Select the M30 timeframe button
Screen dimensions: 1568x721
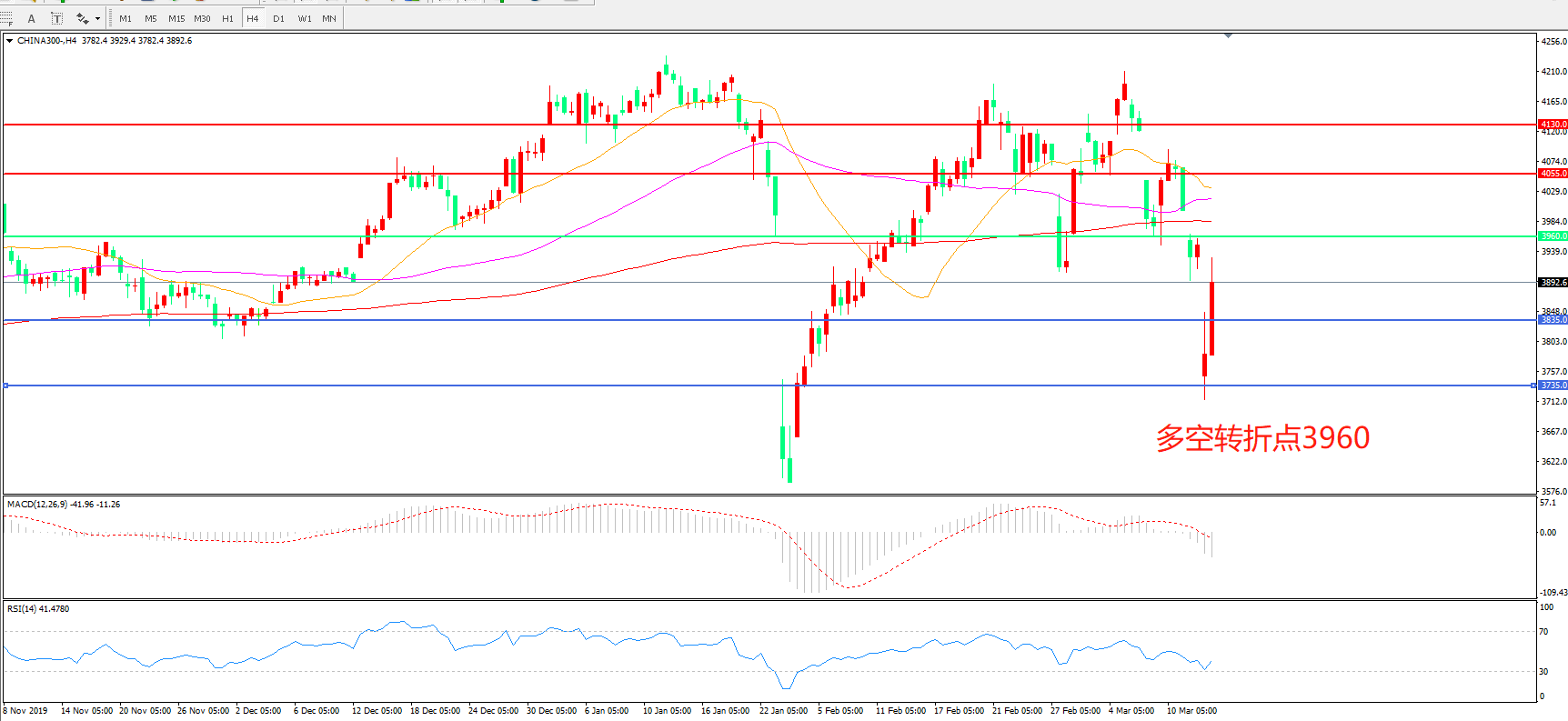(x=202, y=18)
